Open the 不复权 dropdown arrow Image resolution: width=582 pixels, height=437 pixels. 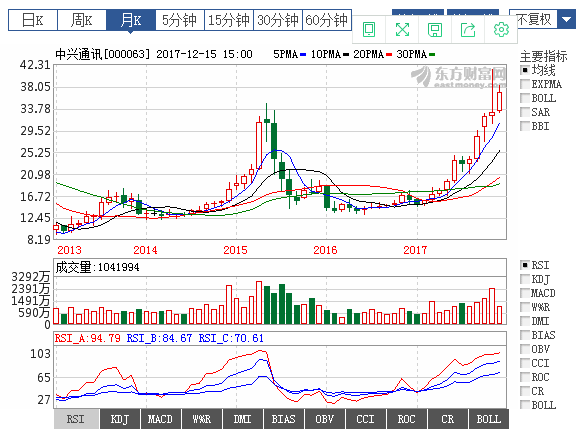[x=566, y=19]
